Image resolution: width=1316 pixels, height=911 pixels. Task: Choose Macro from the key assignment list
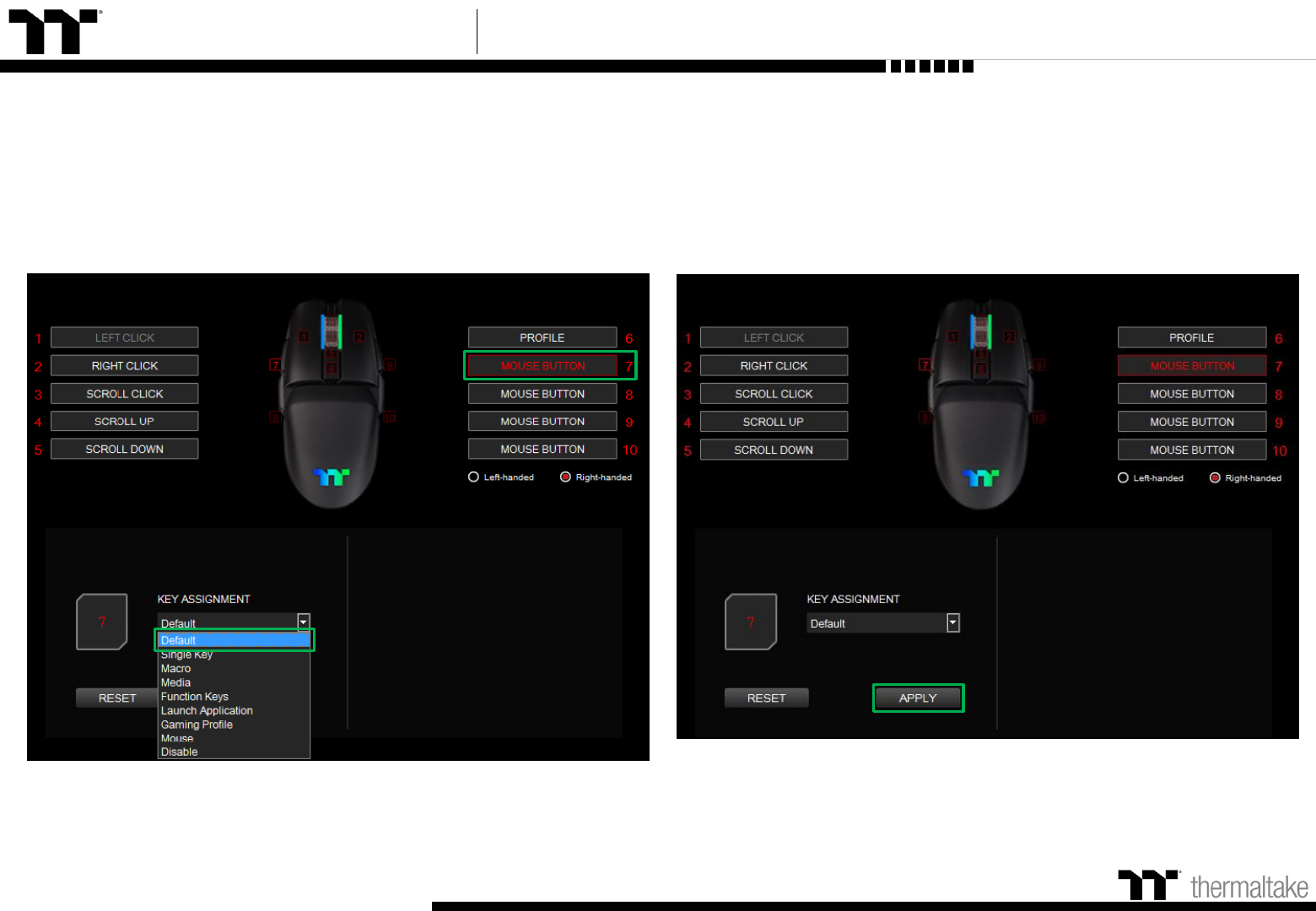click(176, 669)
